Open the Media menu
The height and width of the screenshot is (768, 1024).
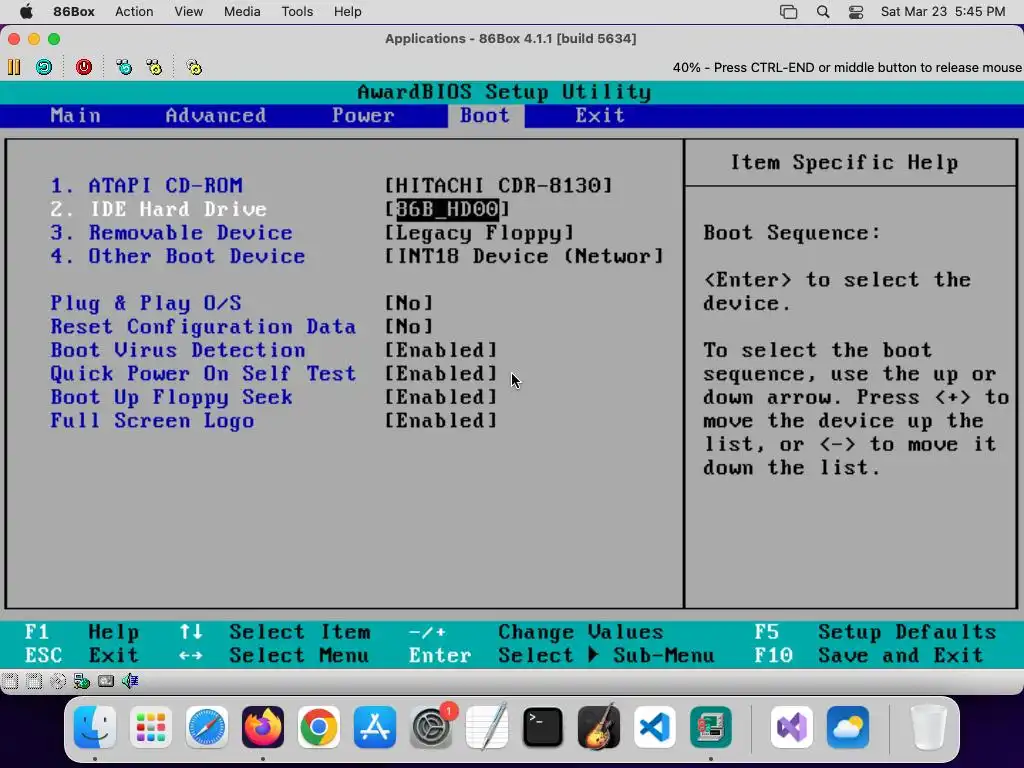(x=242, y=12)
